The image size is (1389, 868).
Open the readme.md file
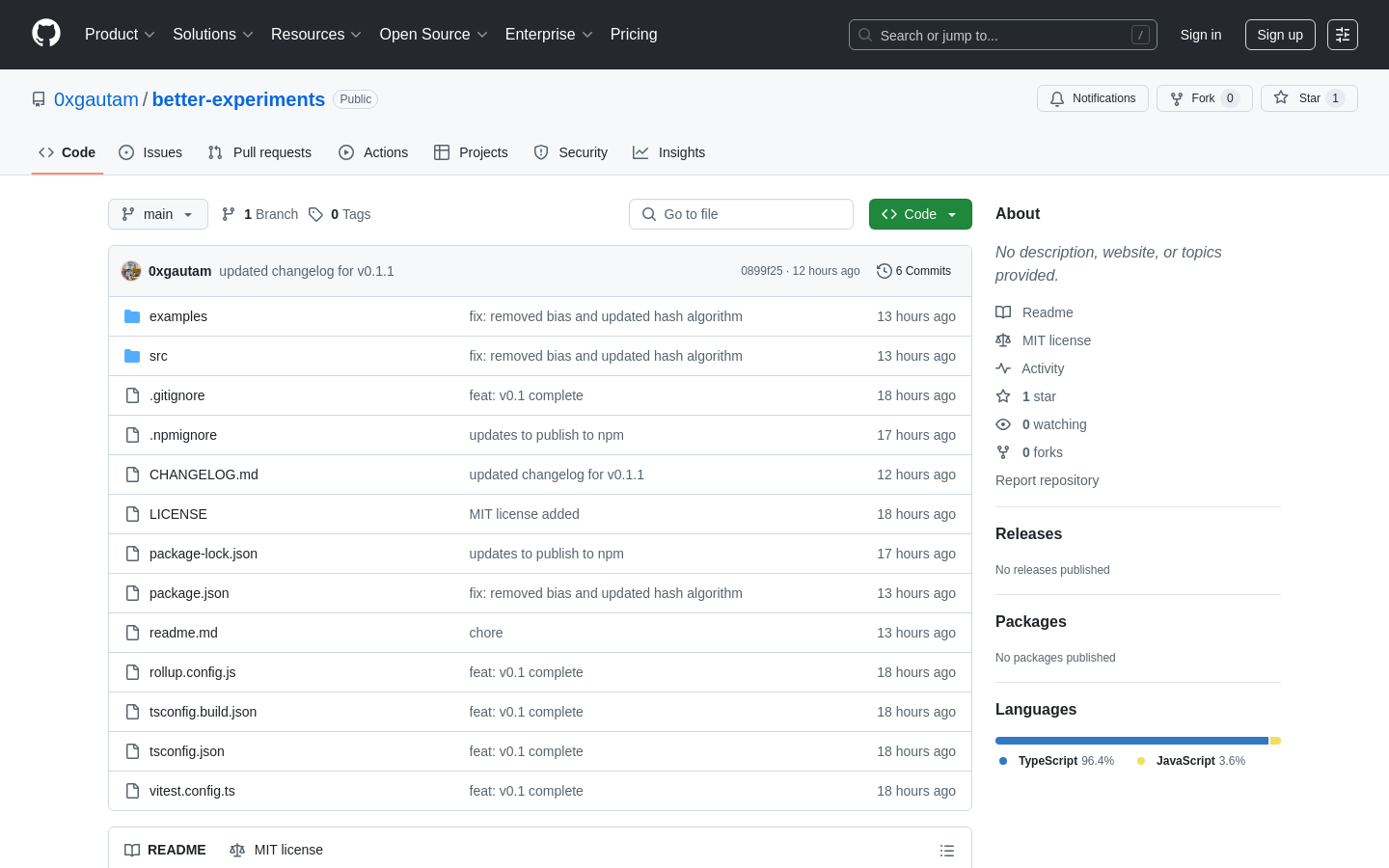183,633
